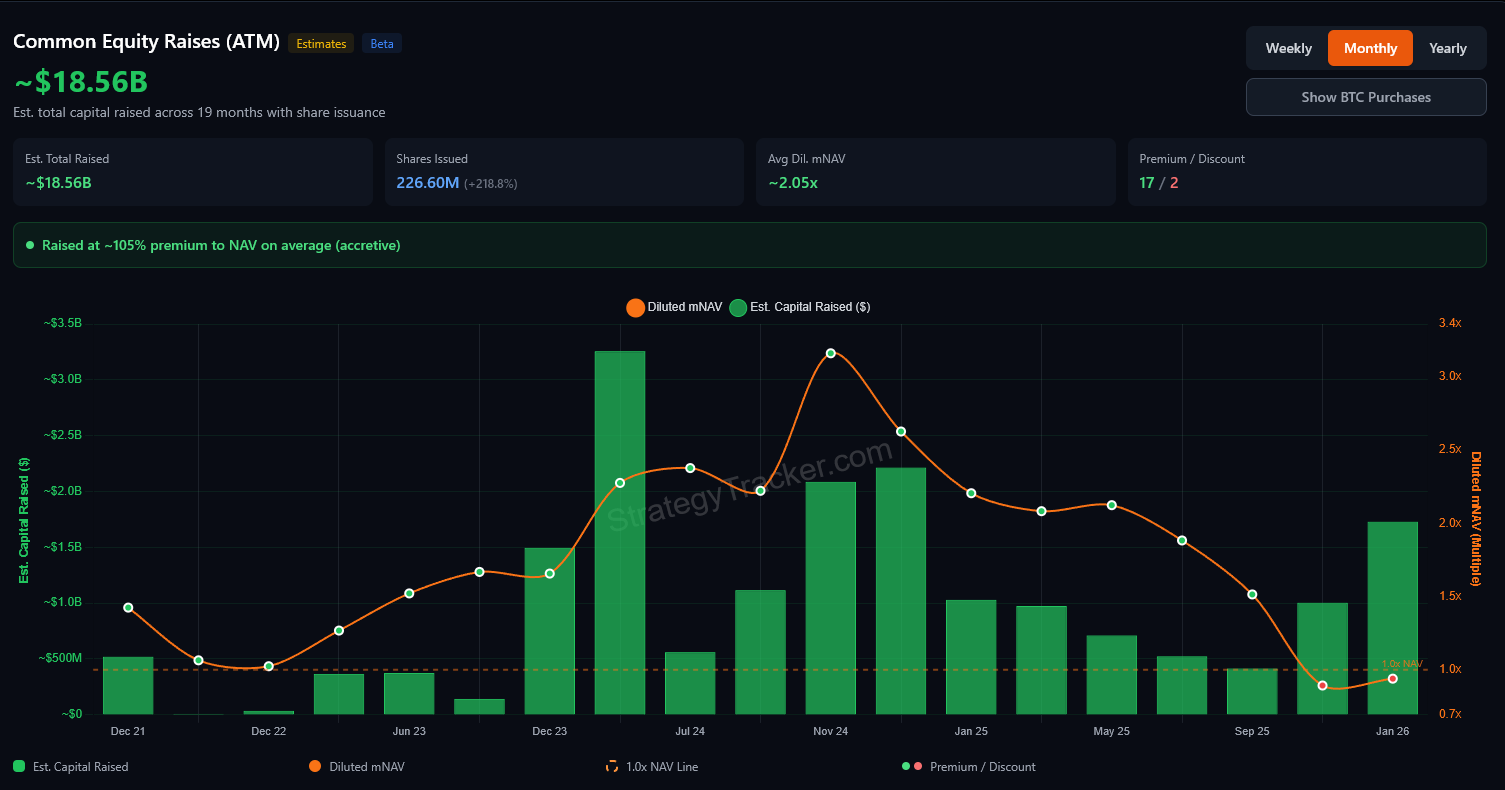Click the Beta badge
This screenshot has width=1505, height=790.
(382, 44)
